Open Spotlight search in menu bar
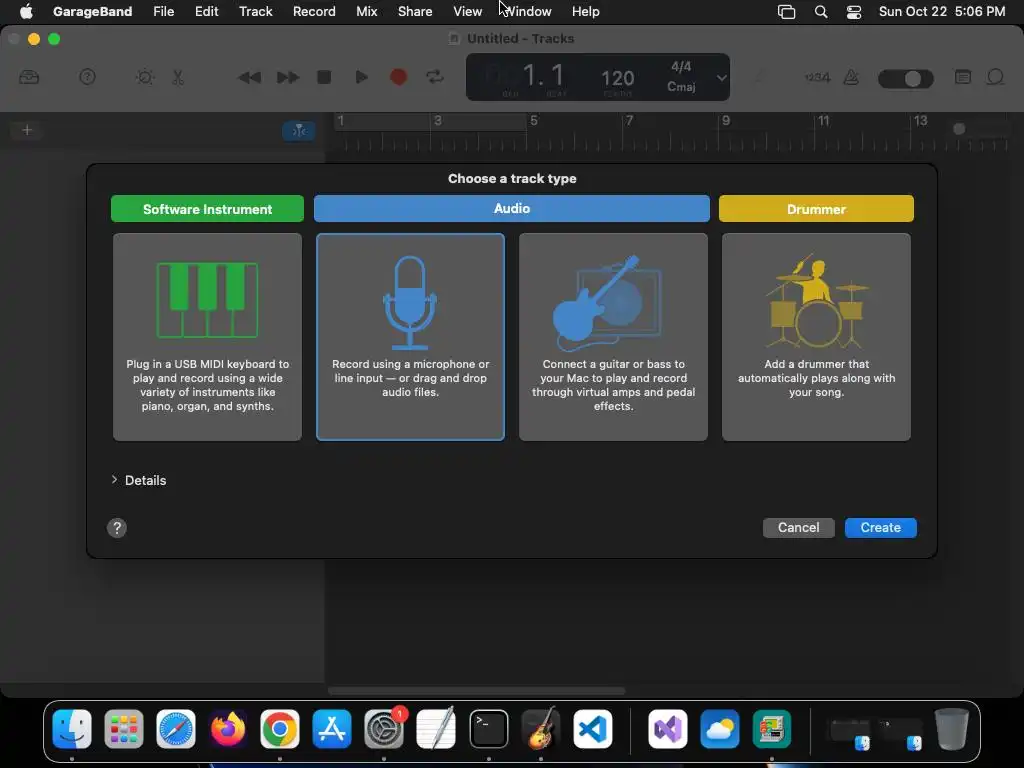 pyautogui.click(x=821, y=12)
